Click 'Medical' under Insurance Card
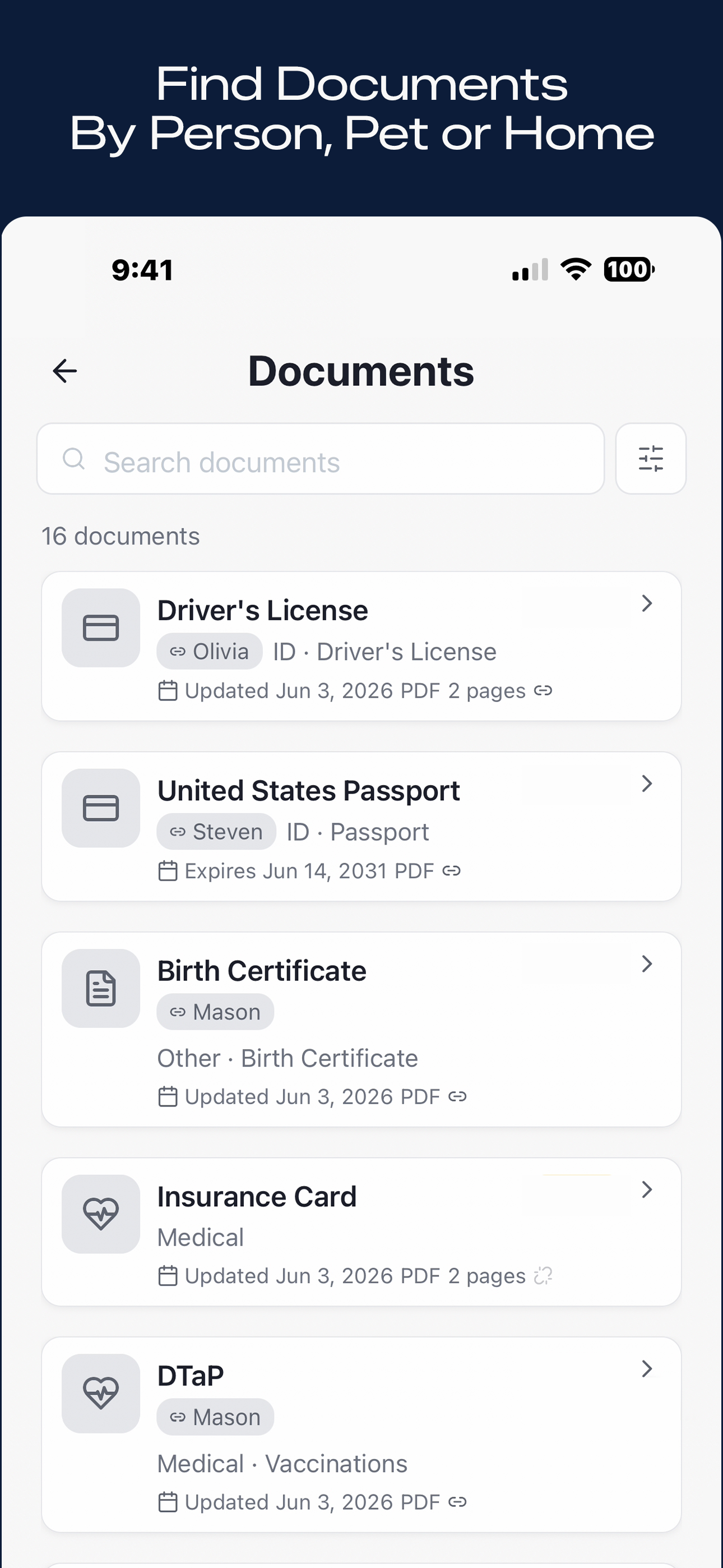The width and height of the screenshot is (723, 1568). (201, 1238)
